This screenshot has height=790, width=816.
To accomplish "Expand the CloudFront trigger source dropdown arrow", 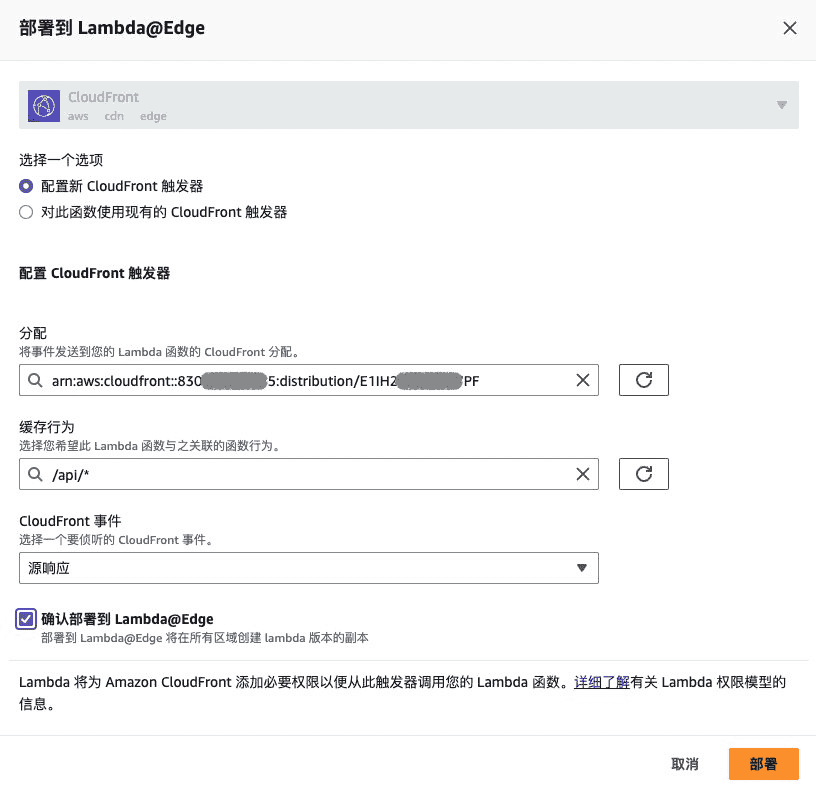I will pos(781,105).
